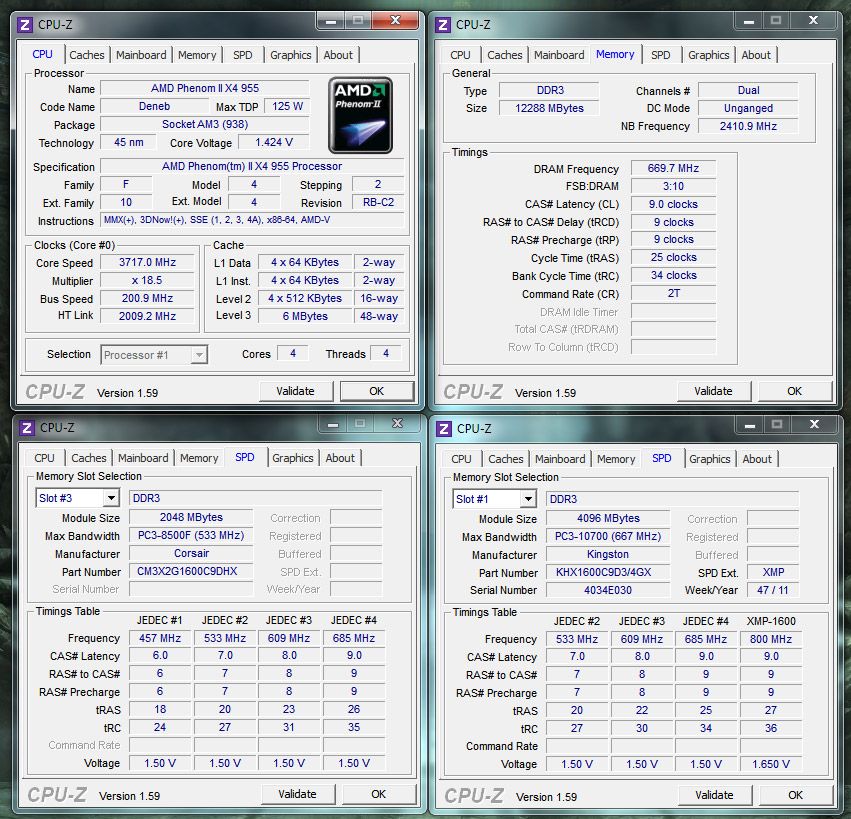Open About tab in CPU window
This screenshot has height=819, width=851.
pos(338,55)
